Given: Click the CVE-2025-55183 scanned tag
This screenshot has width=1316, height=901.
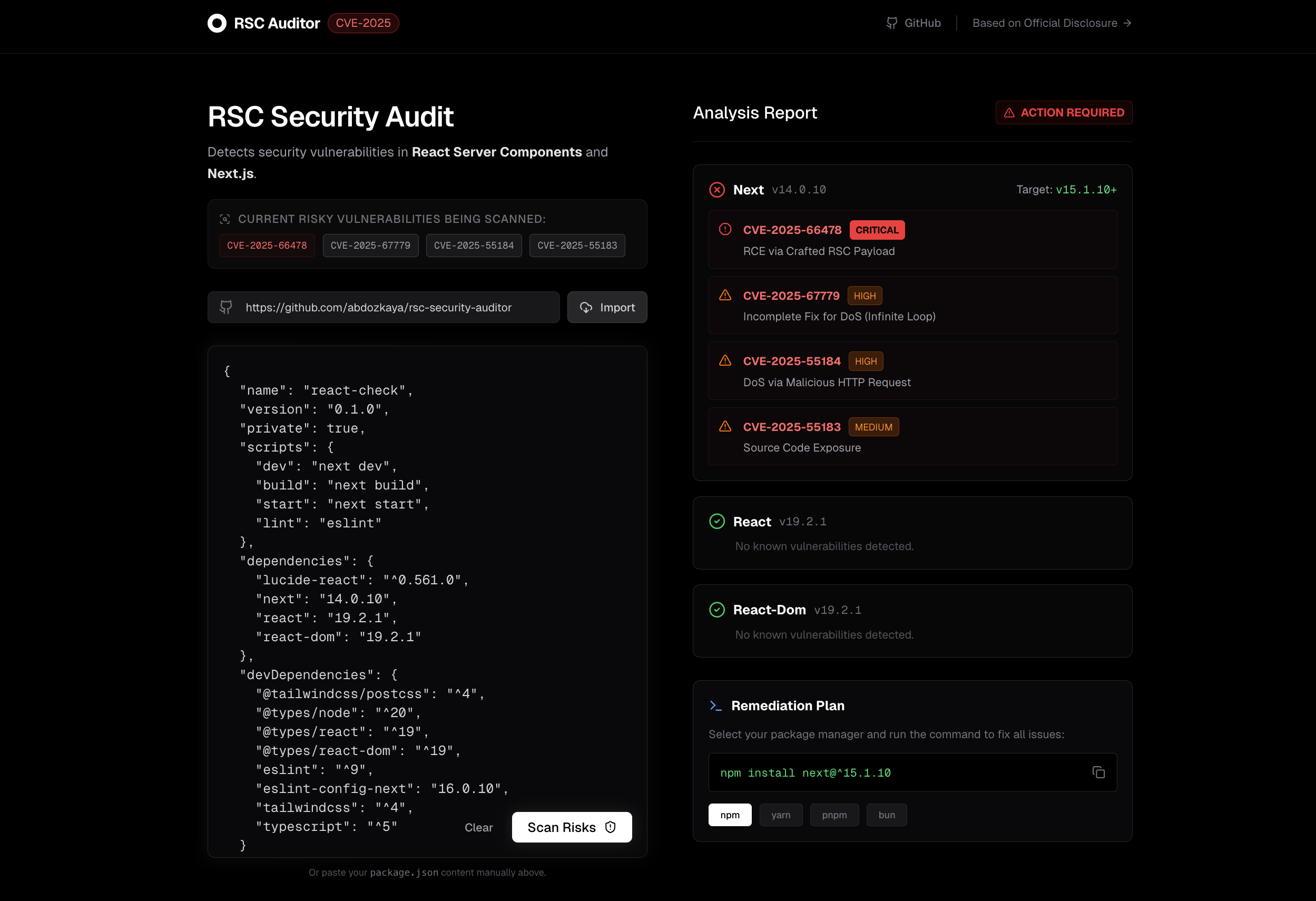Looking at the screenshot, I should [x=577, y=246].
